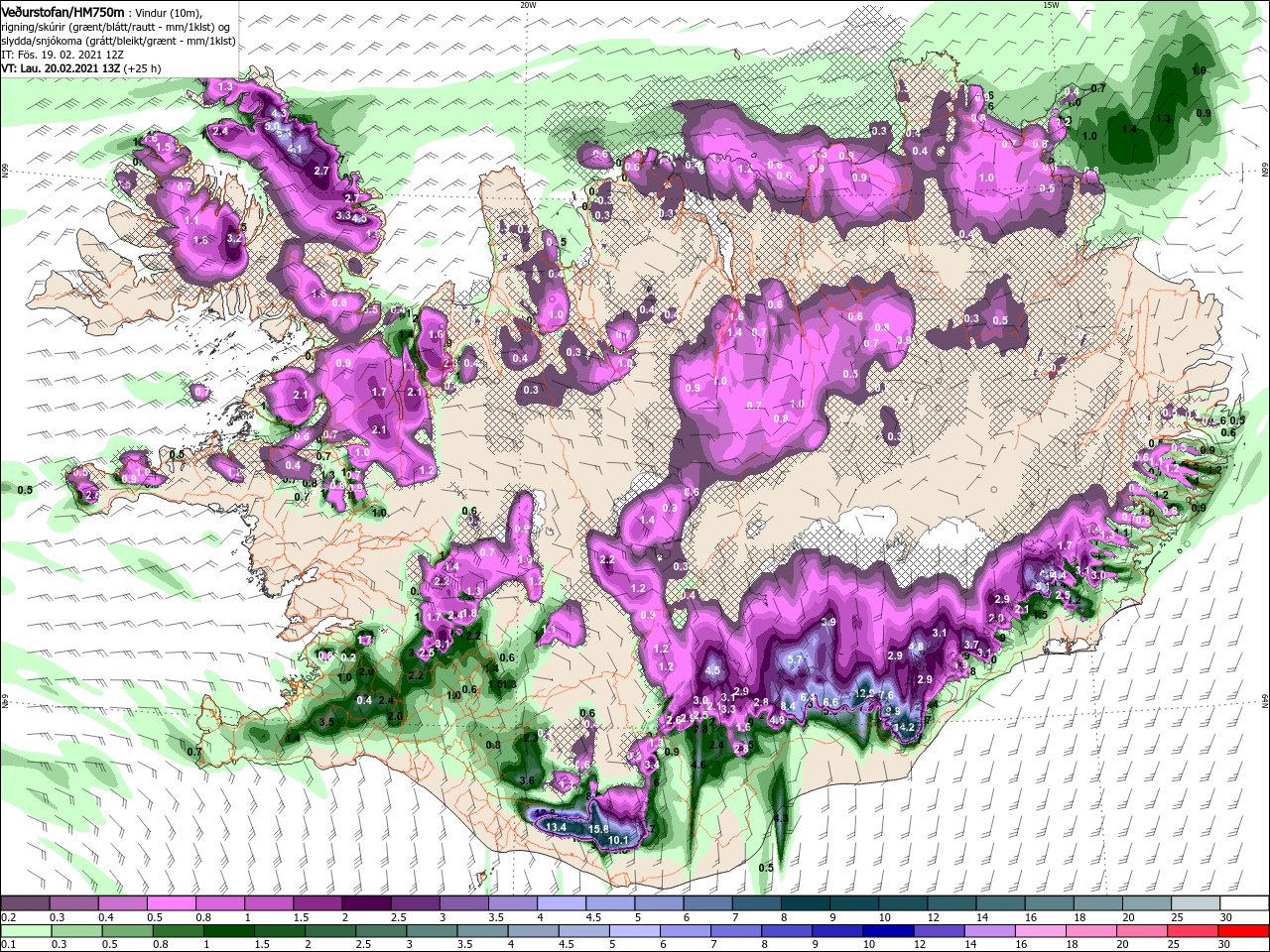1270x952 pixels.
Task: Click the lower scale swatch labeled 4
Action: click(x=533, y=931)
